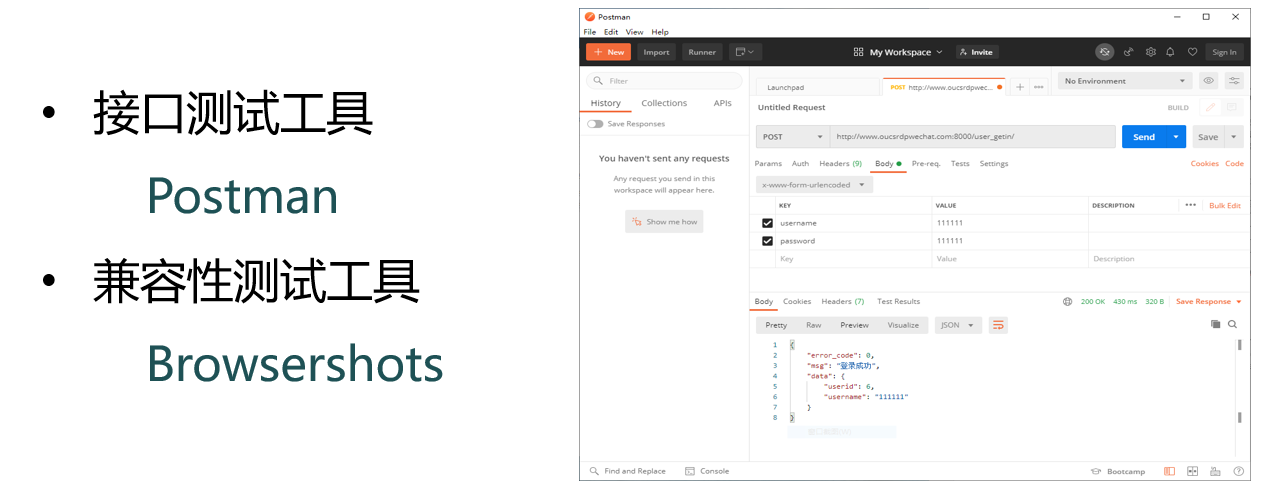The image size is (1264, 492).
Task: Open the request Settings tab
Action: [x=994, y=163]
